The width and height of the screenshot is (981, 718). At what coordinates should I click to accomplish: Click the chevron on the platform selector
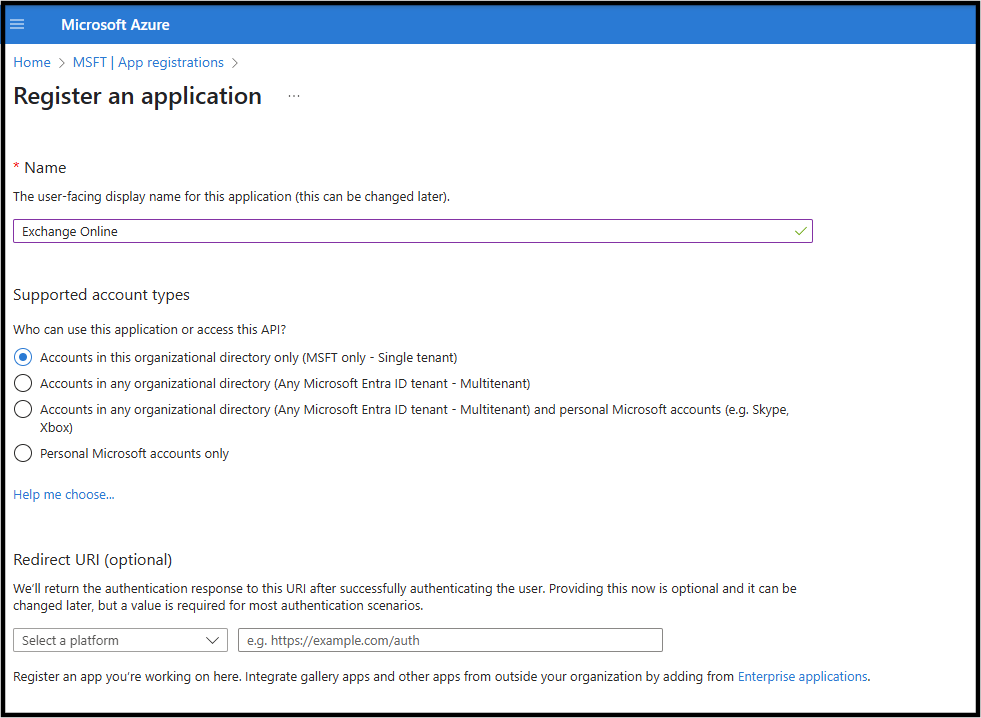(213, 640)
